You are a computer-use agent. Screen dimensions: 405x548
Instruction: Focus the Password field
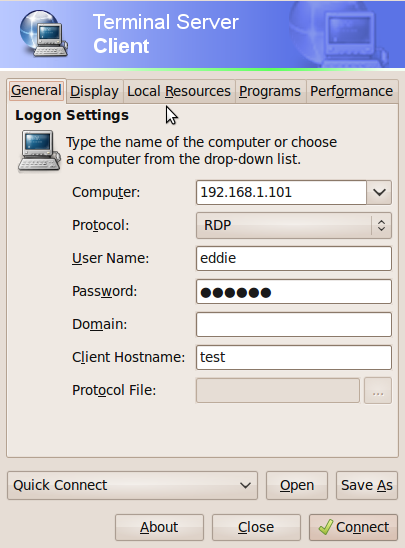click(x=294, y=291)
